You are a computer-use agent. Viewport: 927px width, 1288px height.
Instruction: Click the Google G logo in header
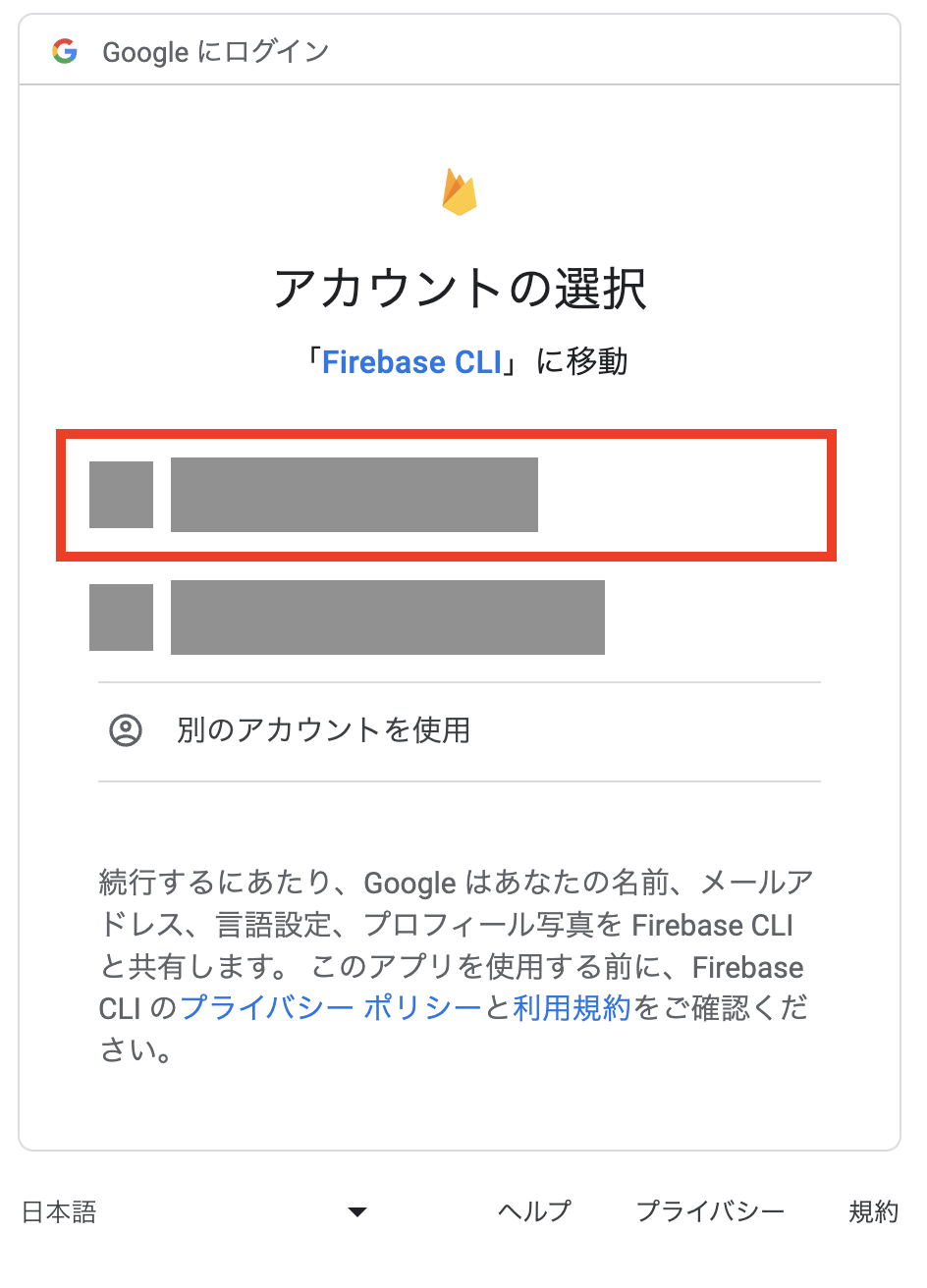(65, 52)
